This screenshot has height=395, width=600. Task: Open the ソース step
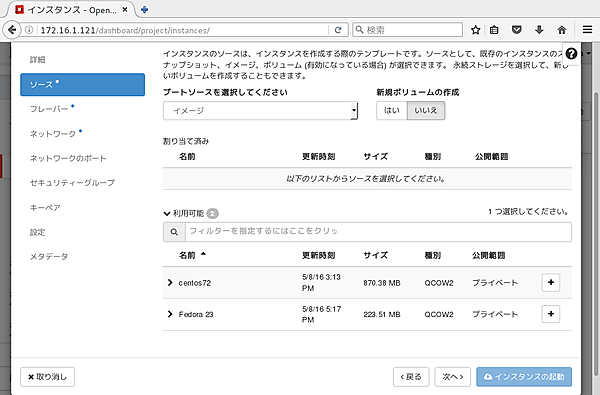click(x=82, y=84)
